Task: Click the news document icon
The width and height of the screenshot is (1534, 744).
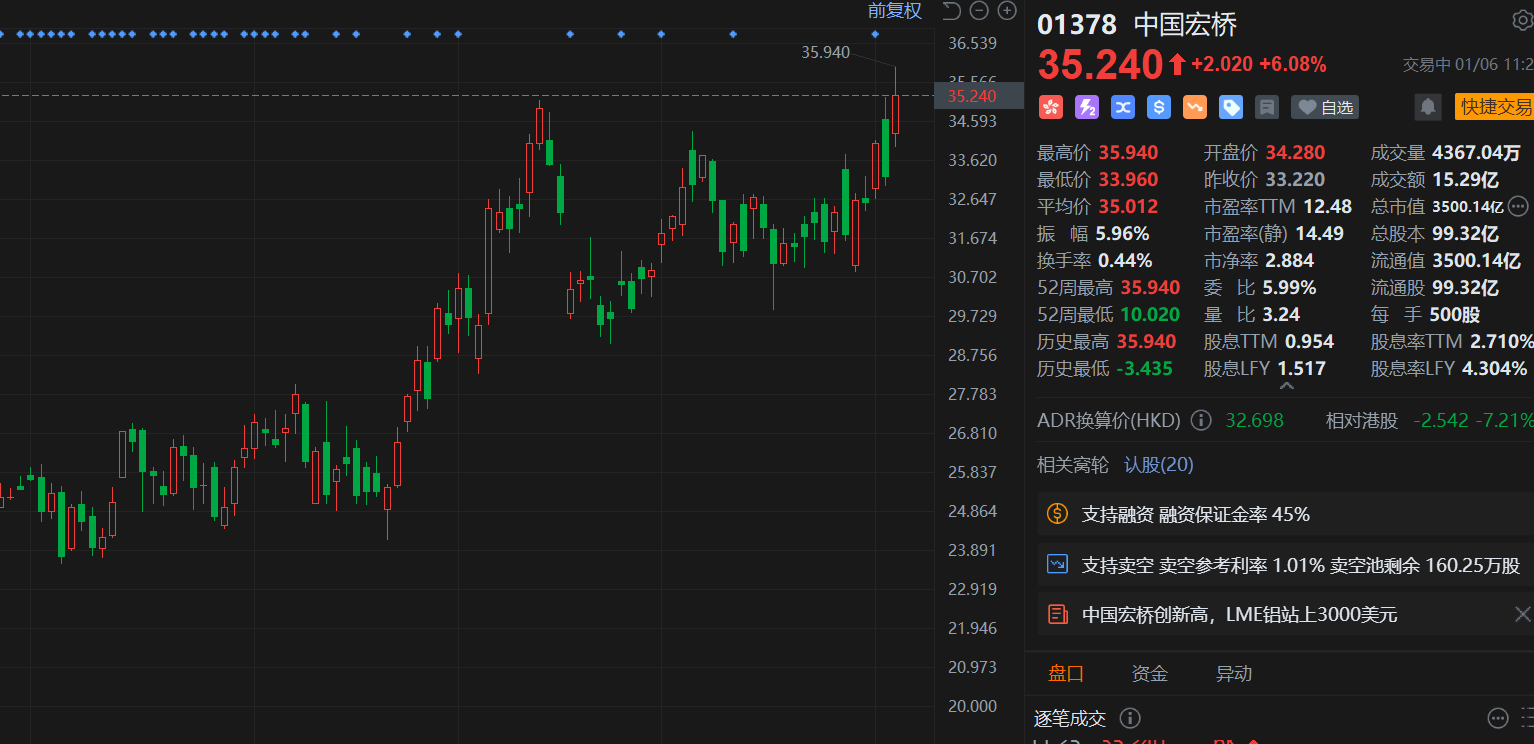Action: (1057, 614)
